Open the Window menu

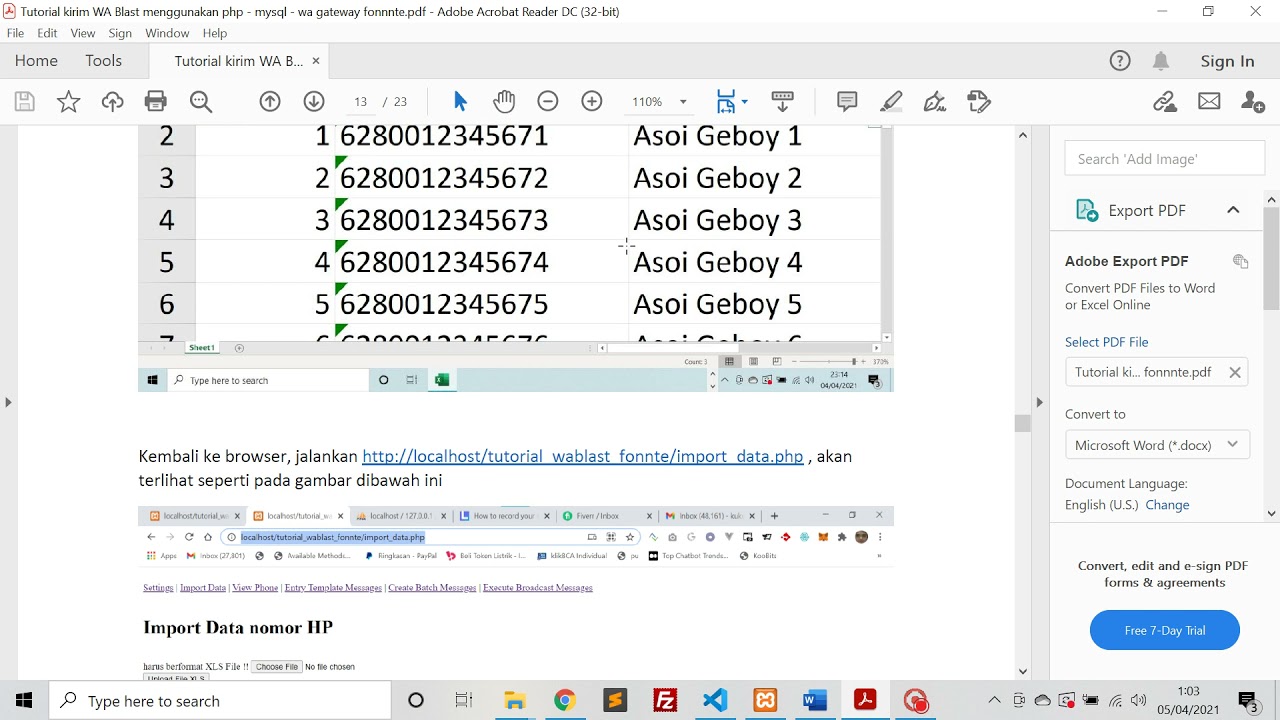click(x=167, y=33)
